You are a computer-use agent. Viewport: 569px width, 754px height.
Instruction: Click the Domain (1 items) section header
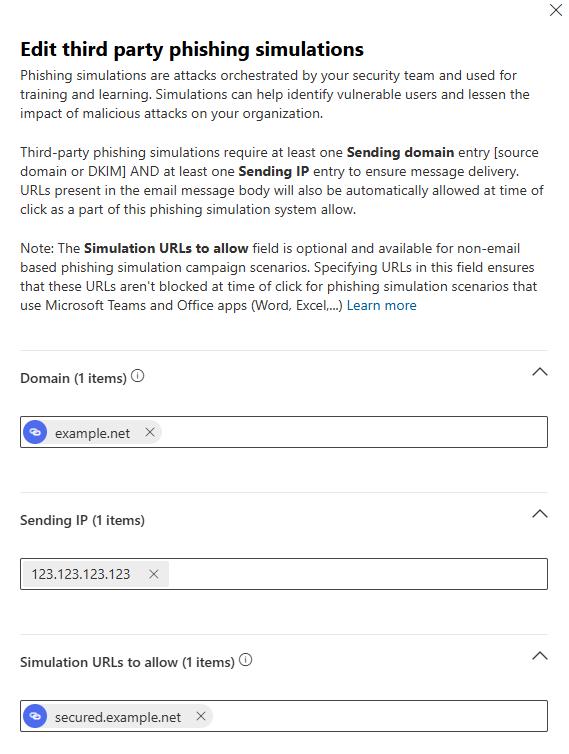point(73,378)
